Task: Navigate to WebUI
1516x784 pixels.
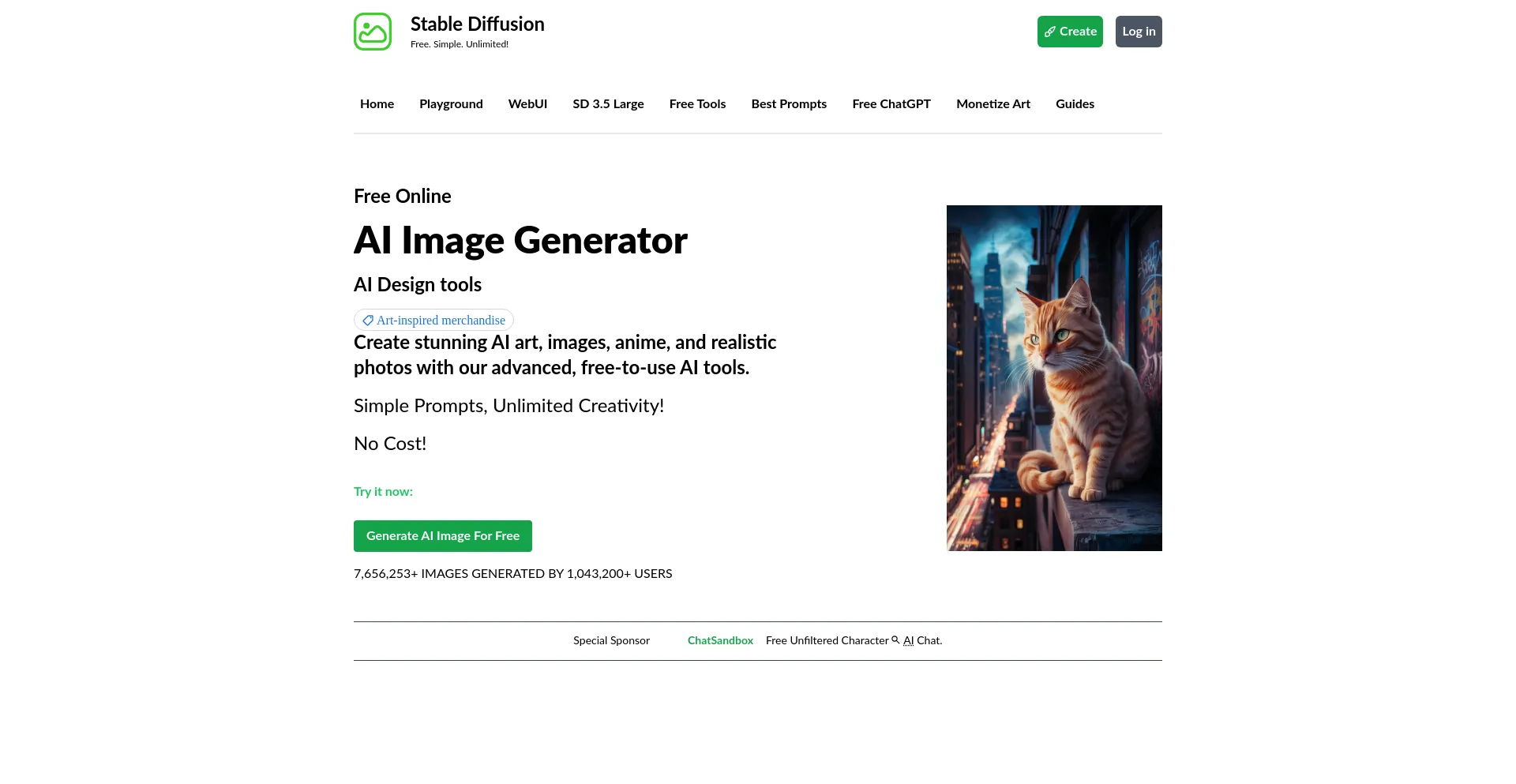Action: point(527,103)
